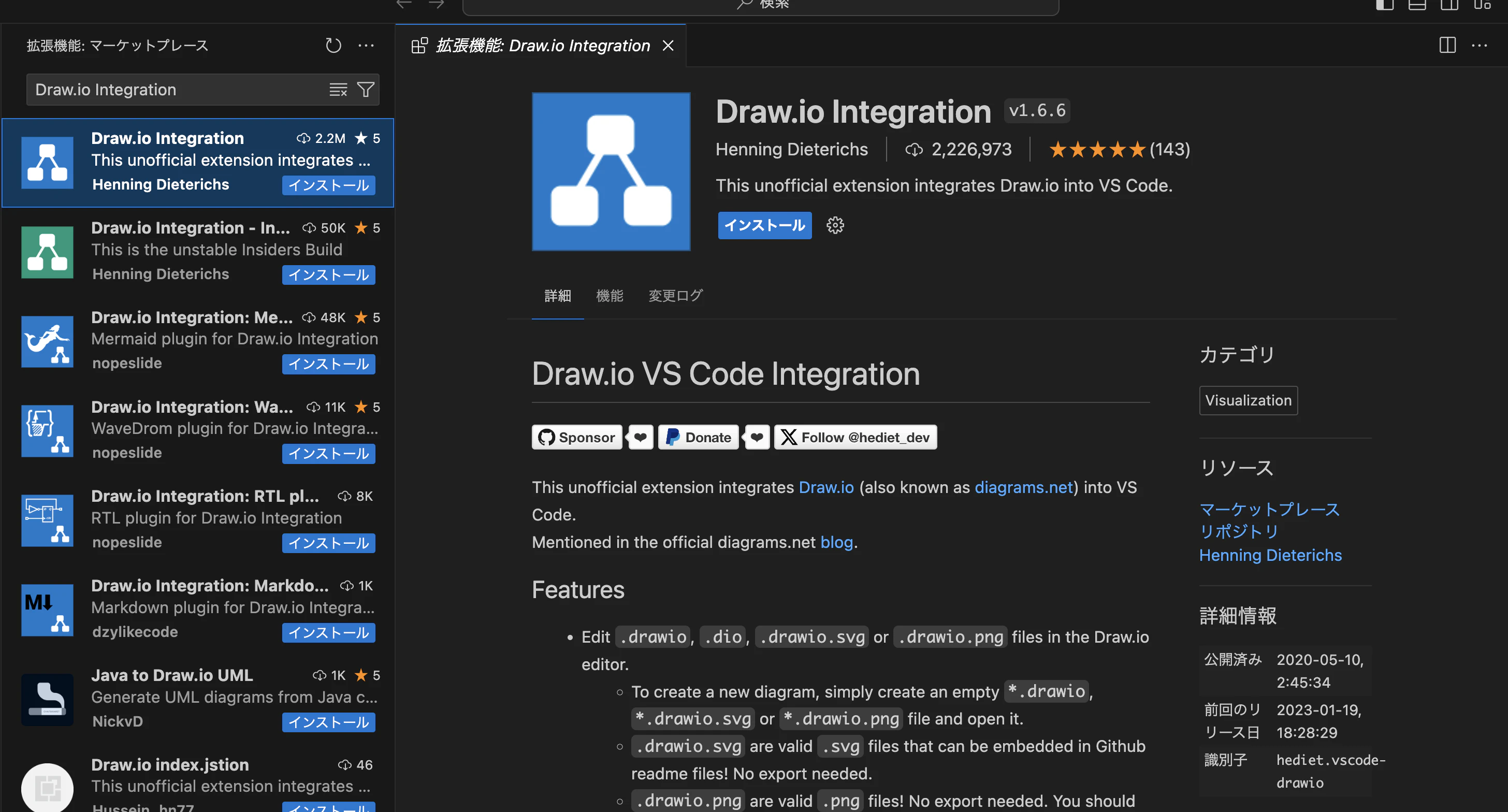Select the Draw.io Integration: Wa... list title
Viewport: 1508px width, 812px height.
[192, 407]
